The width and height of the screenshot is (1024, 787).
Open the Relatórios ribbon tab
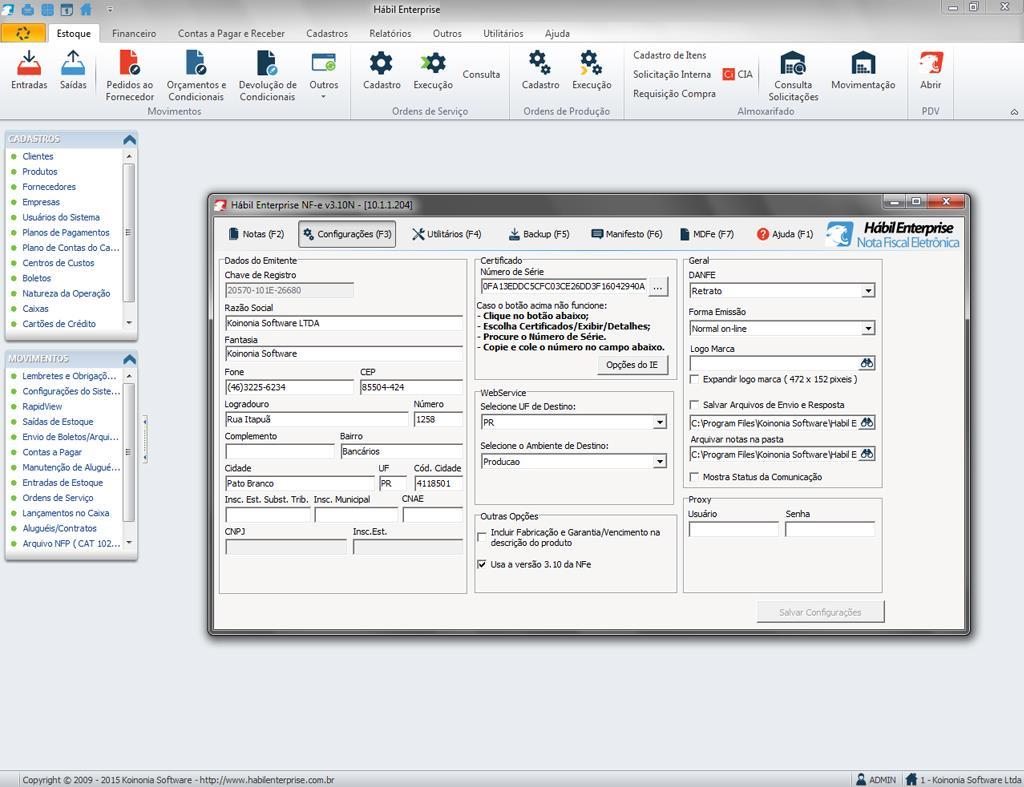[x=390, y=33]
